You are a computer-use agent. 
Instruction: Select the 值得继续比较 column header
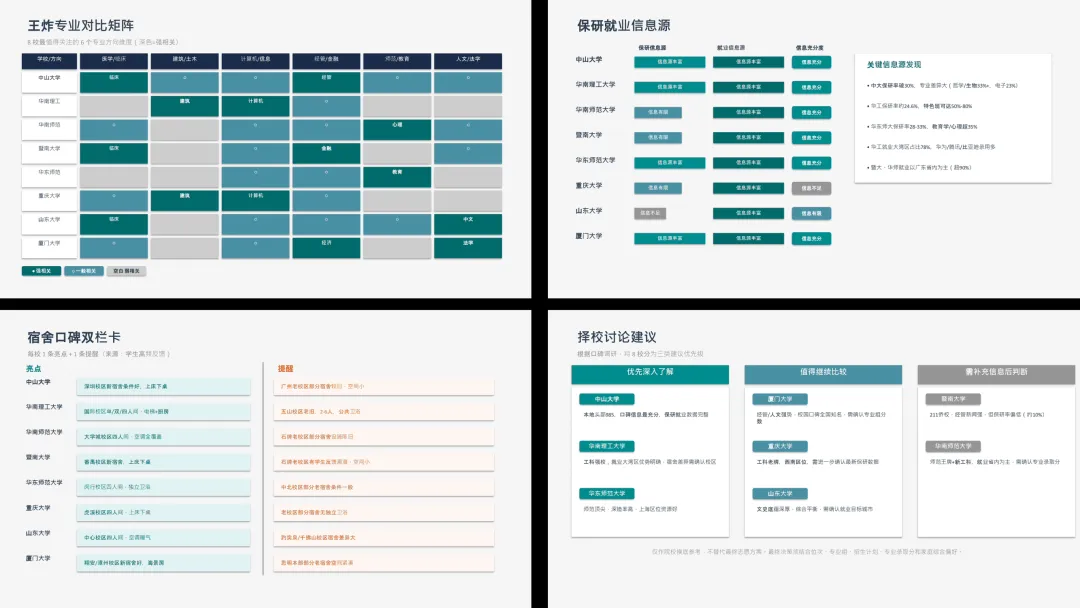[x=823, y=374]
